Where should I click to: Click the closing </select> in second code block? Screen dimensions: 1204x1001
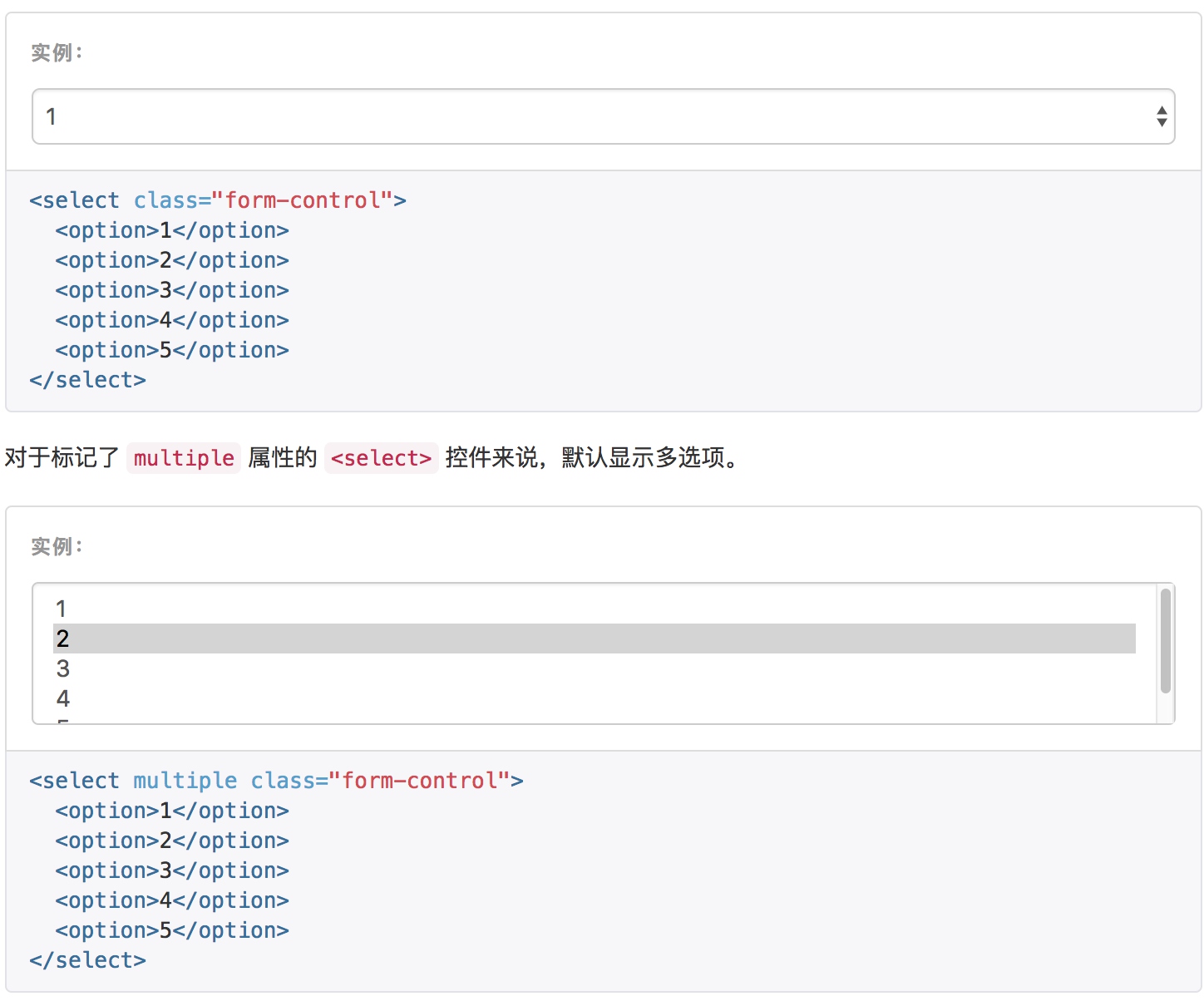(x=87, y=960)
